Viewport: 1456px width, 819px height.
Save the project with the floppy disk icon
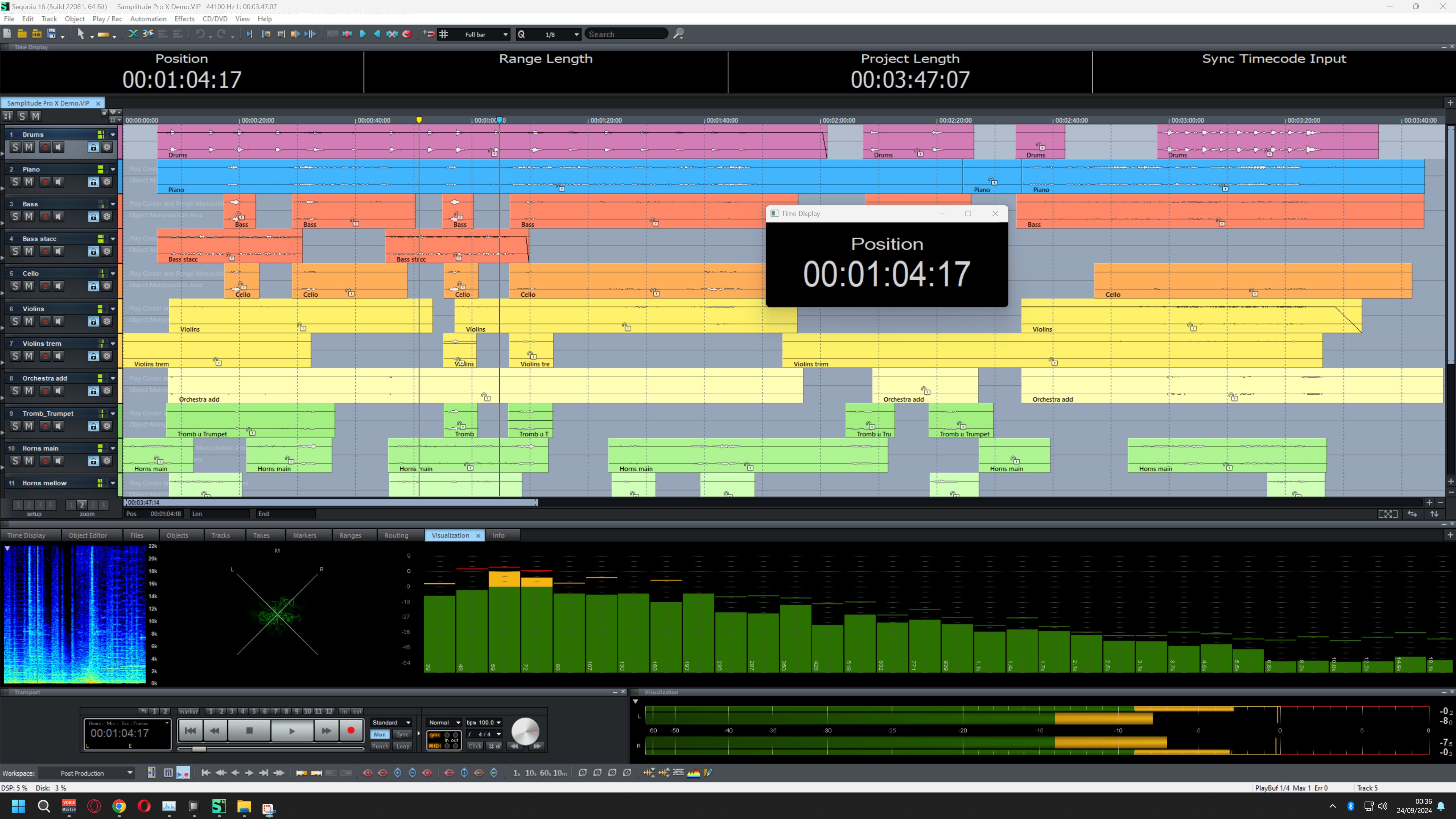(x=52, y=34)
